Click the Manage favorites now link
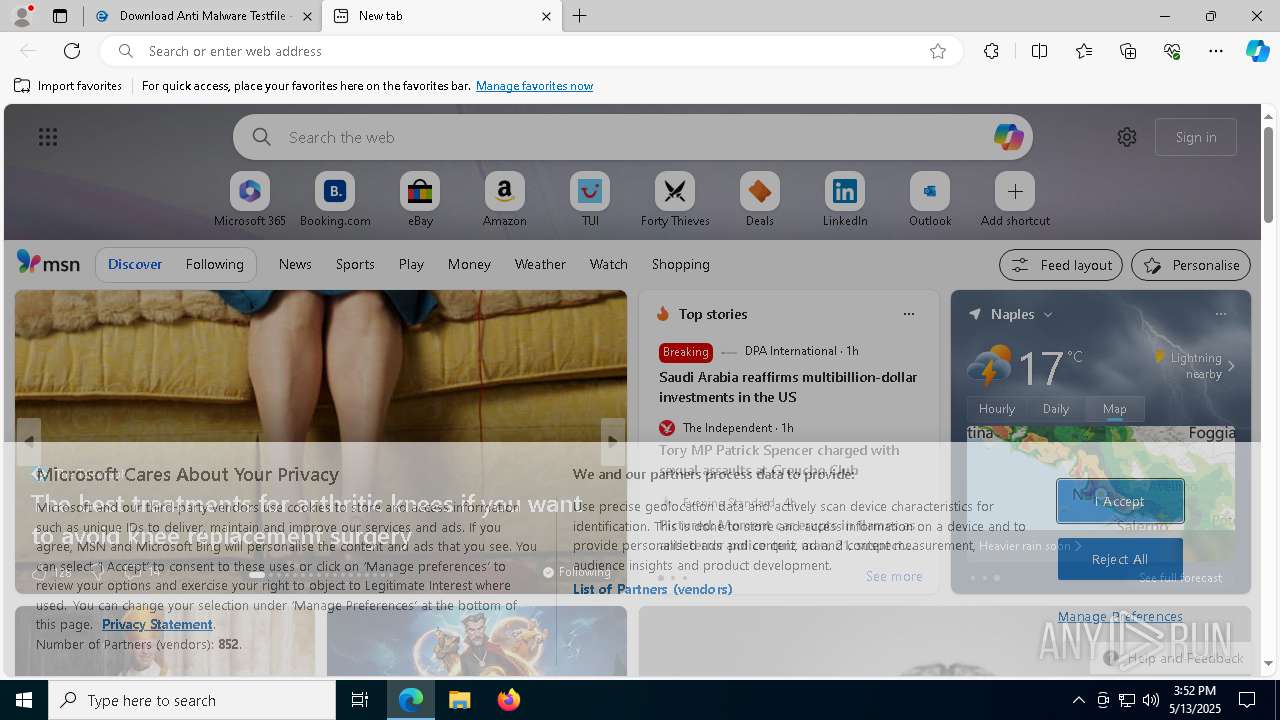This screenshot has width=1280, height=720. pos(534,86)
